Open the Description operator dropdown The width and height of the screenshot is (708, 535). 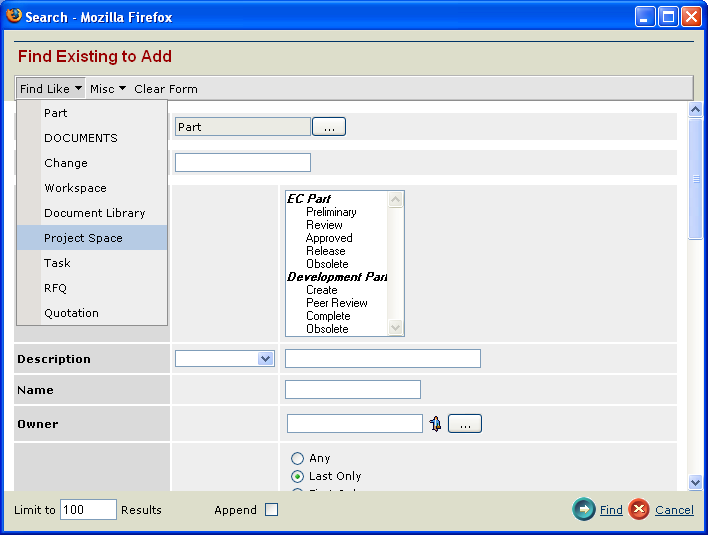[x=225, y=358]
